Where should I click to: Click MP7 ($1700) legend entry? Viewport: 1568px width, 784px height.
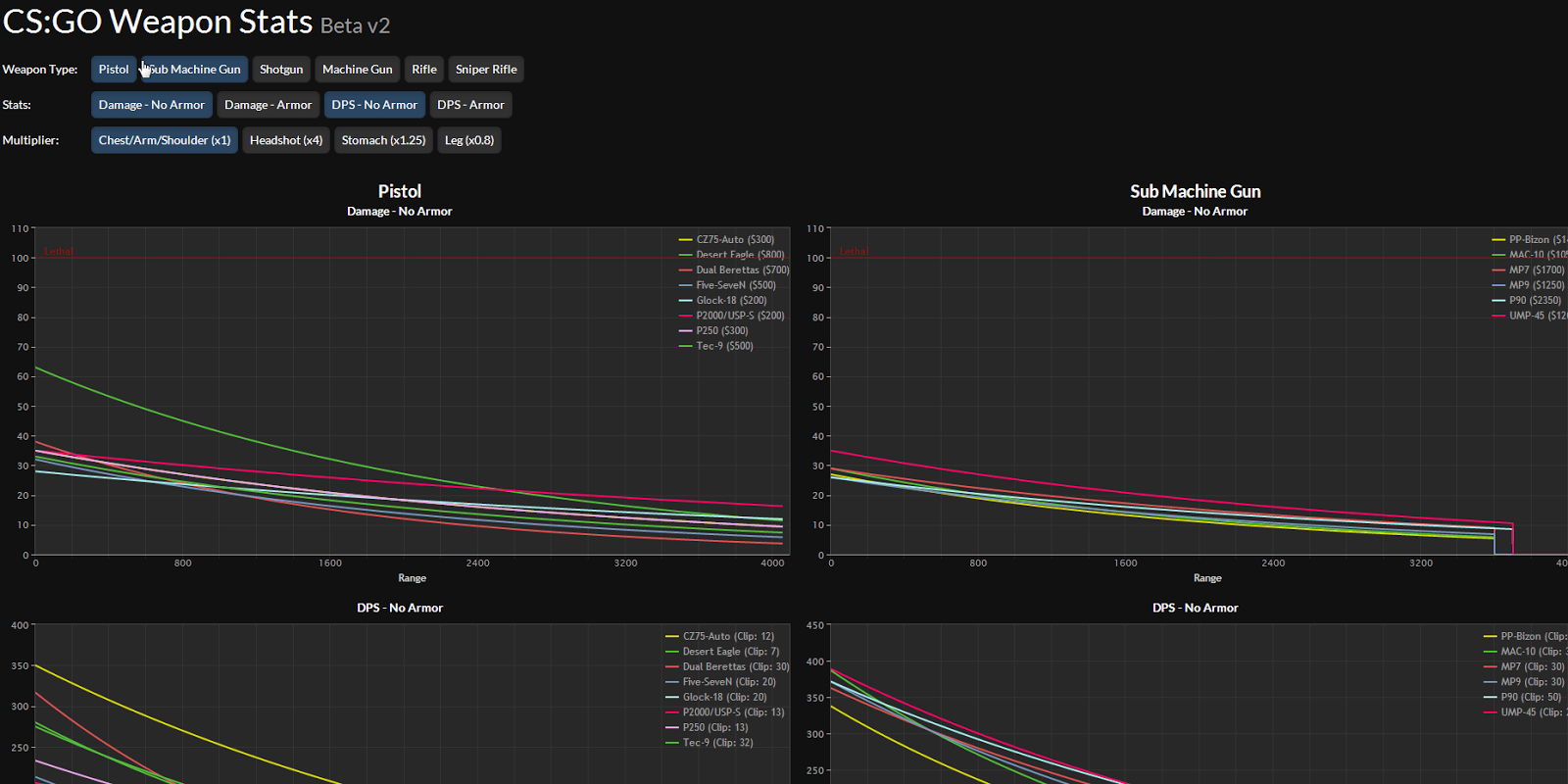[x=1529, y=269]
